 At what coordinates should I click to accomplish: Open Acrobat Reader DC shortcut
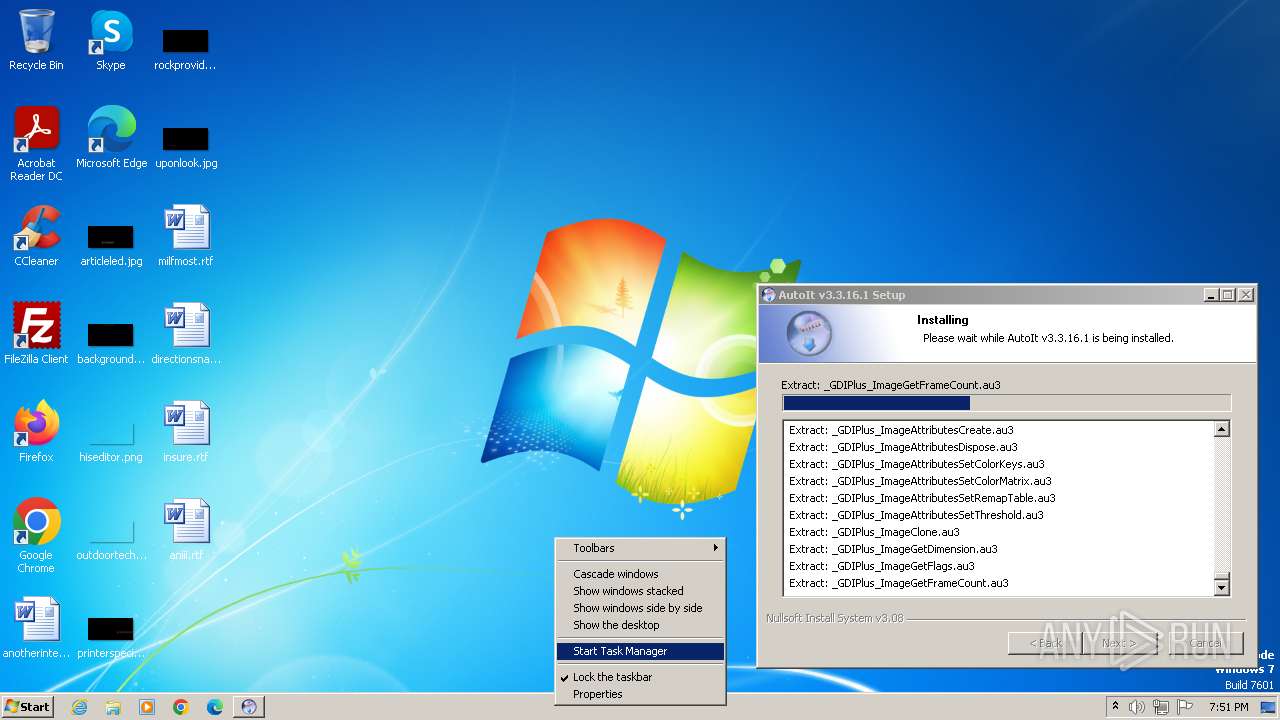(x=36, y=143)
